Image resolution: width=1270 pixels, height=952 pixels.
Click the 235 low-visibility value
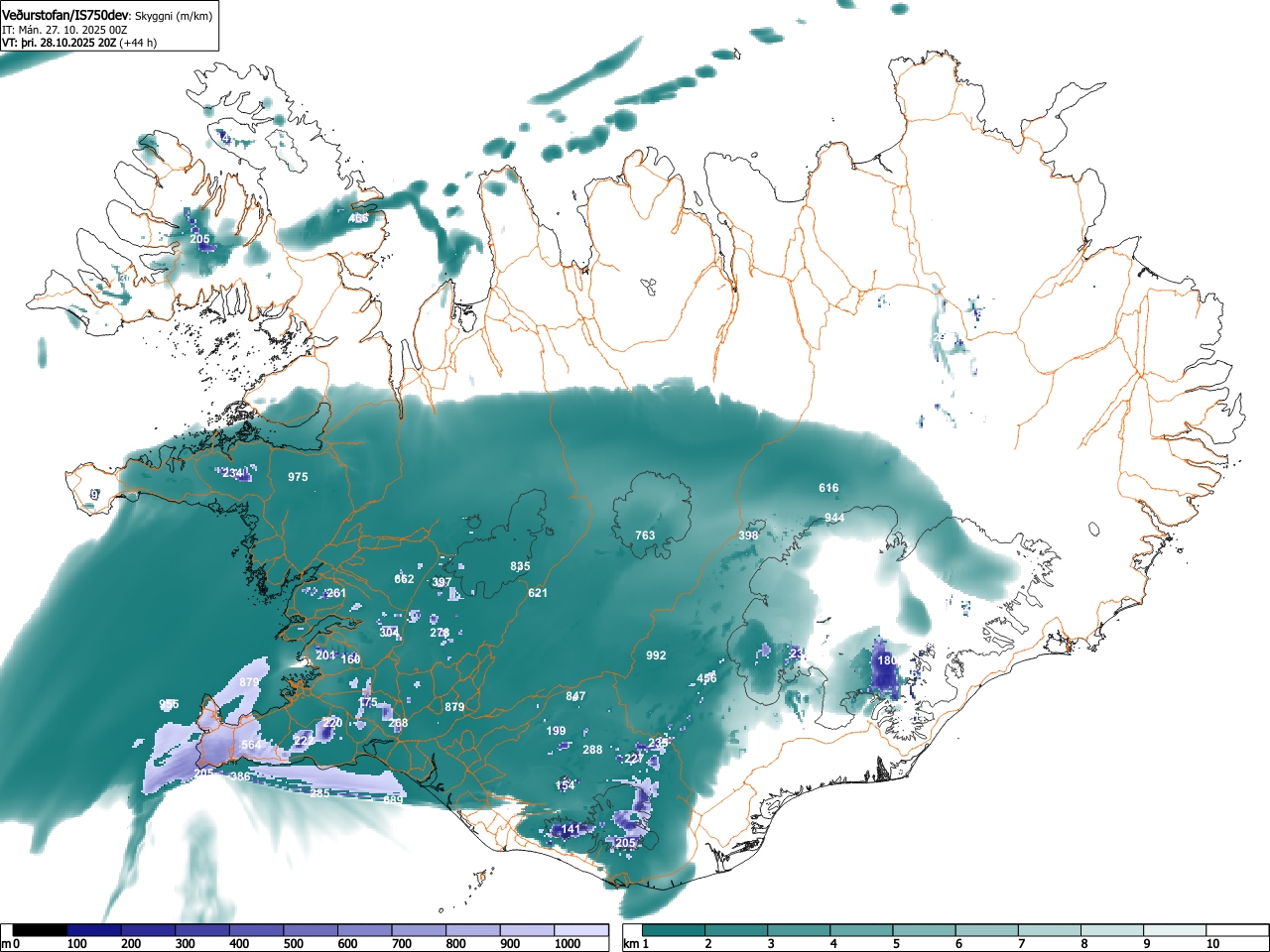click(658, 743)
